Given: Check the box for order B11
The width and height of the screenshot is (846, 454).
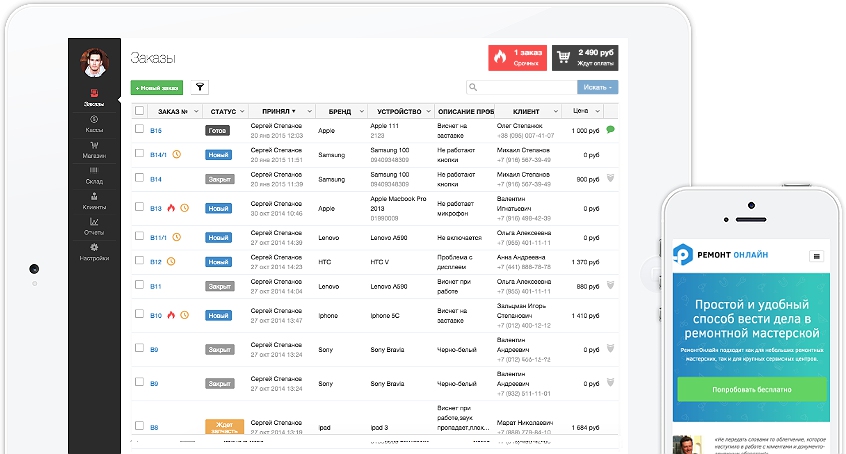Looking at the screenshot, I should coord(139,284).
